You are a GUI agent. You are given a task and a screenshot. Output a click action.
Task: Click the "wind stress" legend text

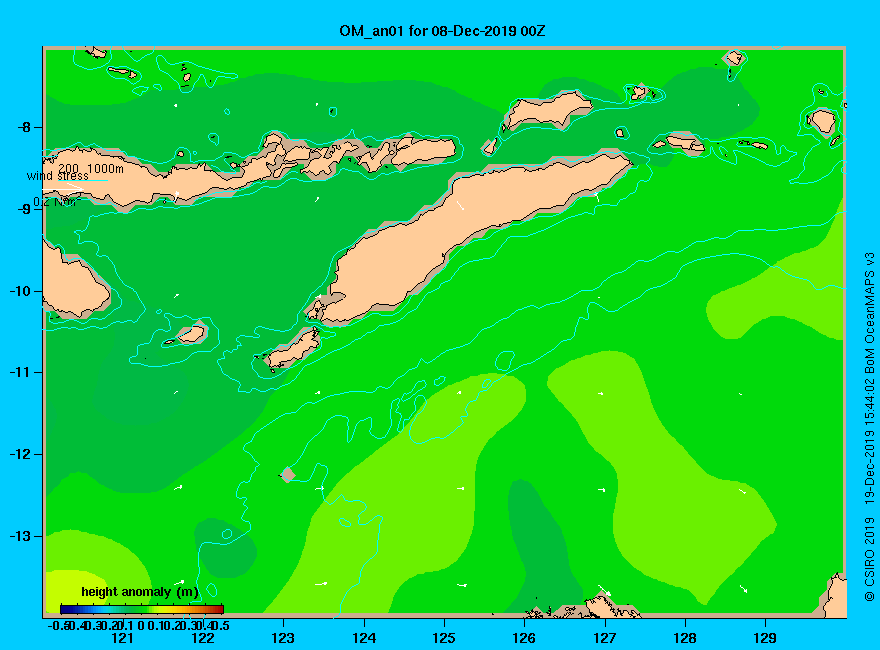pyautogui.click(x=58, y=176)
